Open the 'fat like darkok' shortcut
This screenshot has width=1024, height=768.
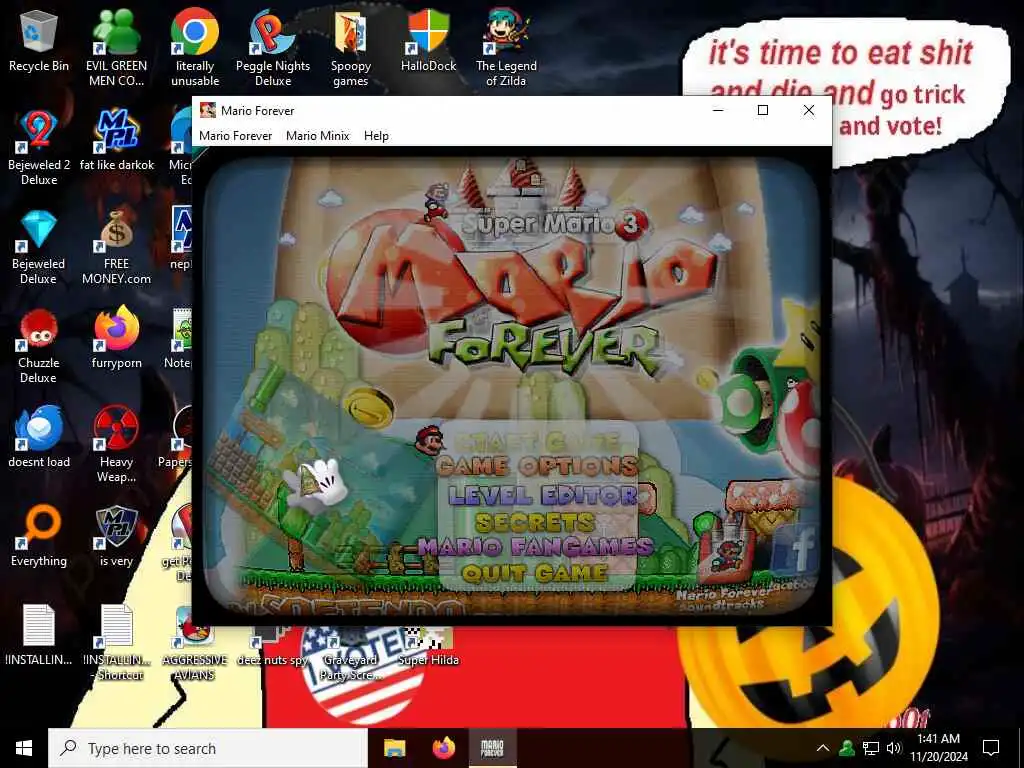[x=117, y=140]
